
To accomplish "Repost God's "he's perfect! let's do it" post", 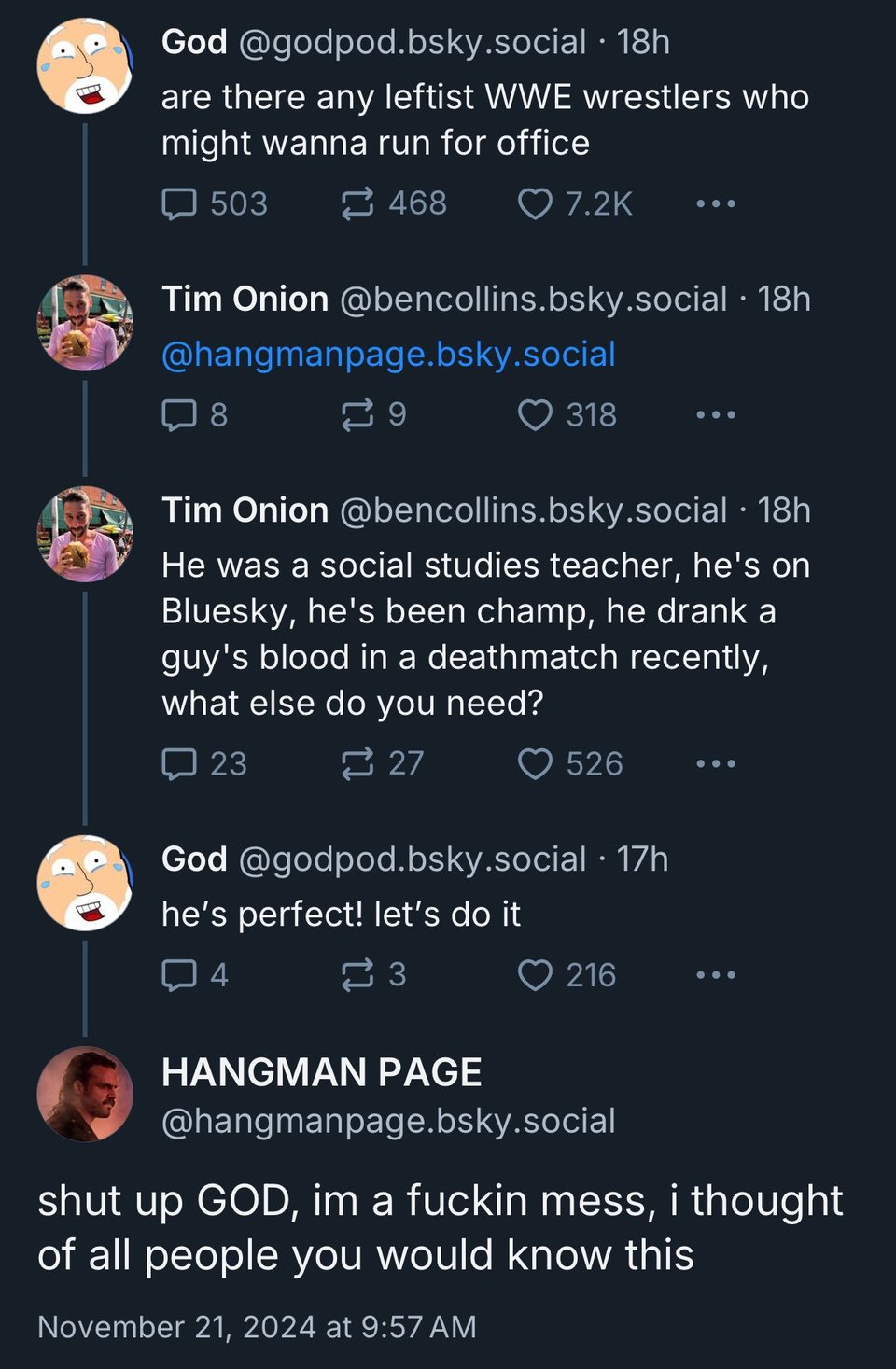I will [x=357, y=975].
